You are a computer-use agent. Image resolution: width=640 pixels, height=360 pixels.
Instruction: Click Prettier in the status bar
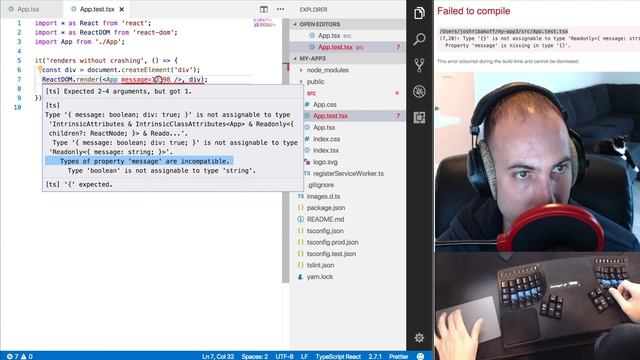pos(398,356)
